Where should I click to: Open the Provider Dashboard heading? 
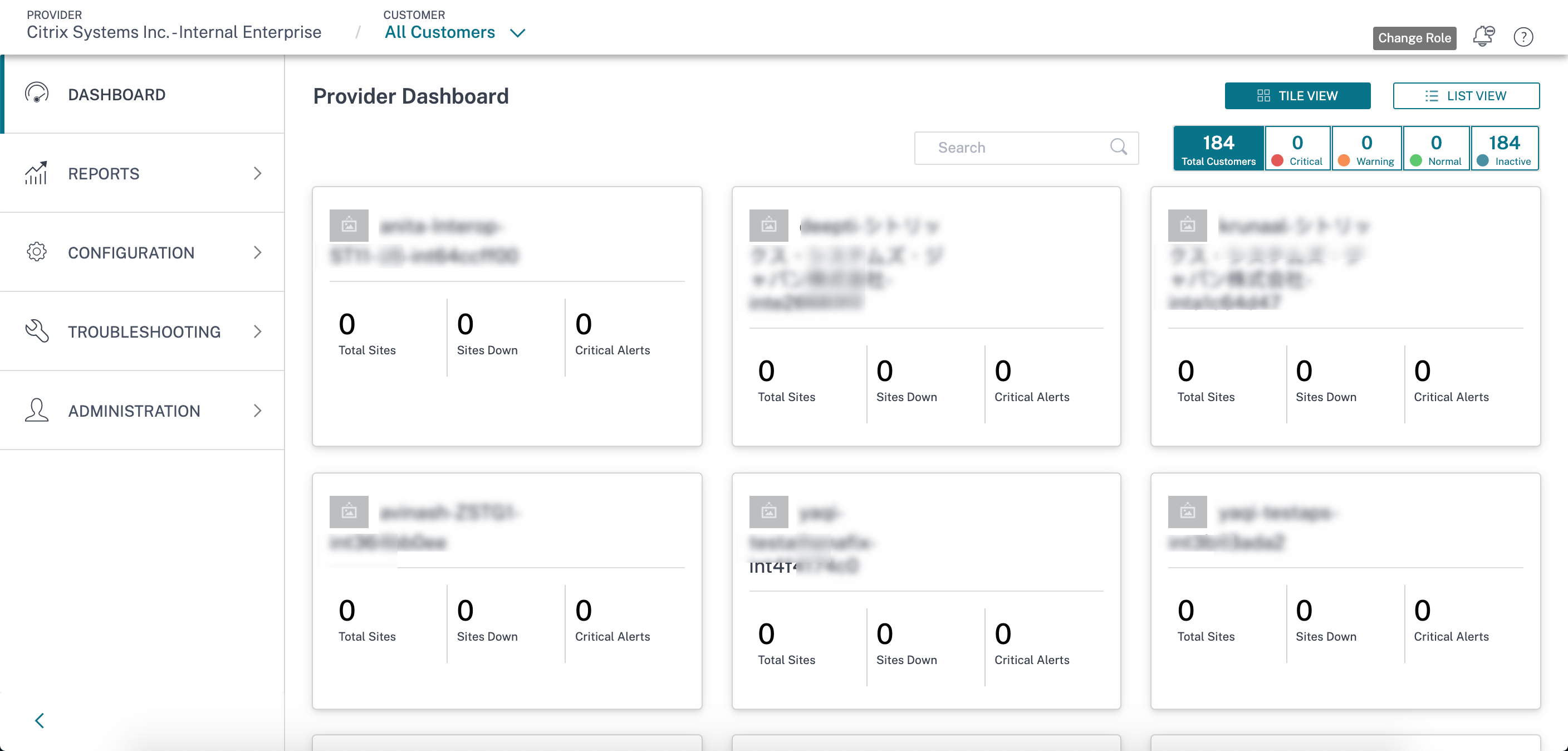411,96
